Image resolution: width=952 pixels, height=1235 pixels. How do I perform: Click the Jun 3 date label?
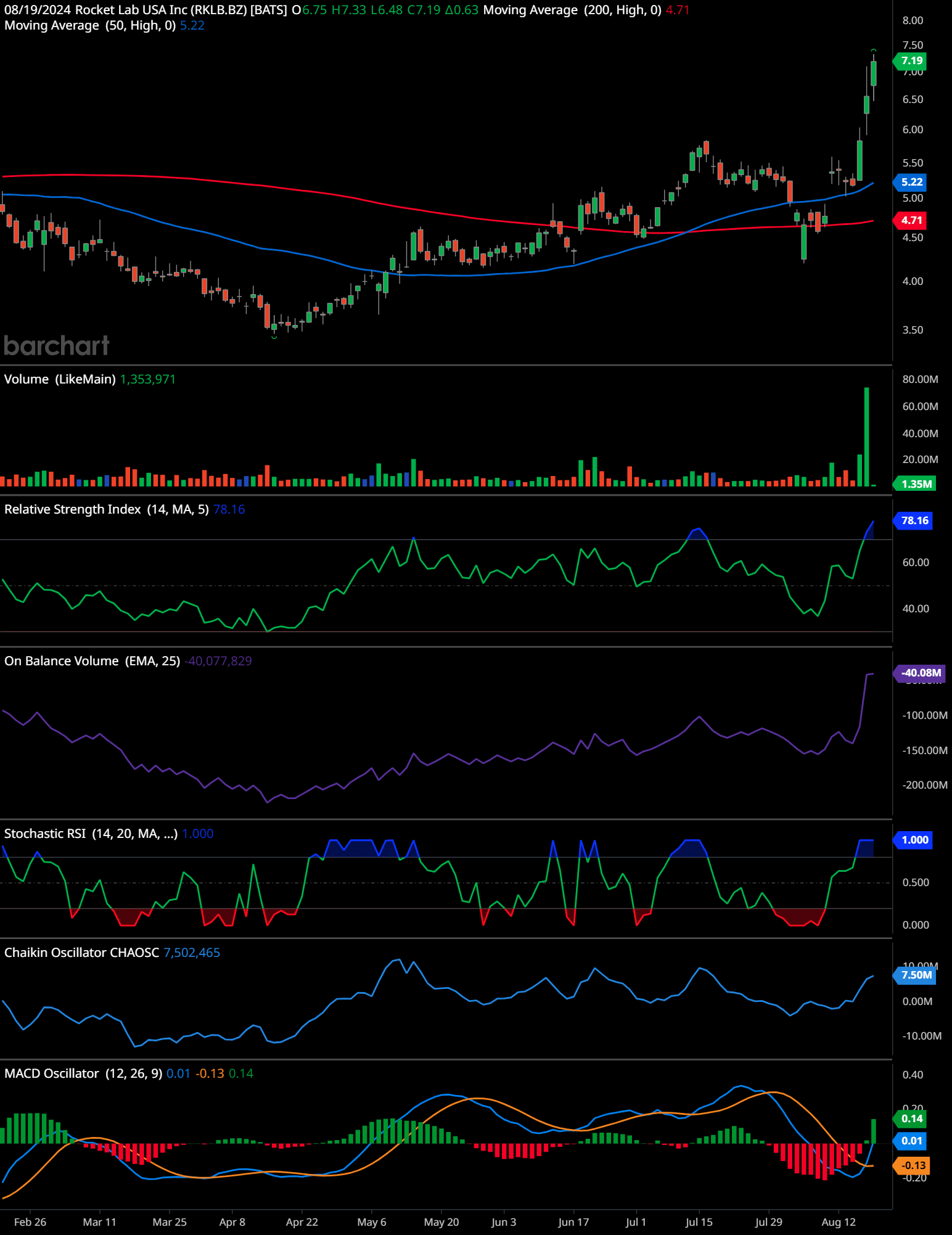(504, 1222)
